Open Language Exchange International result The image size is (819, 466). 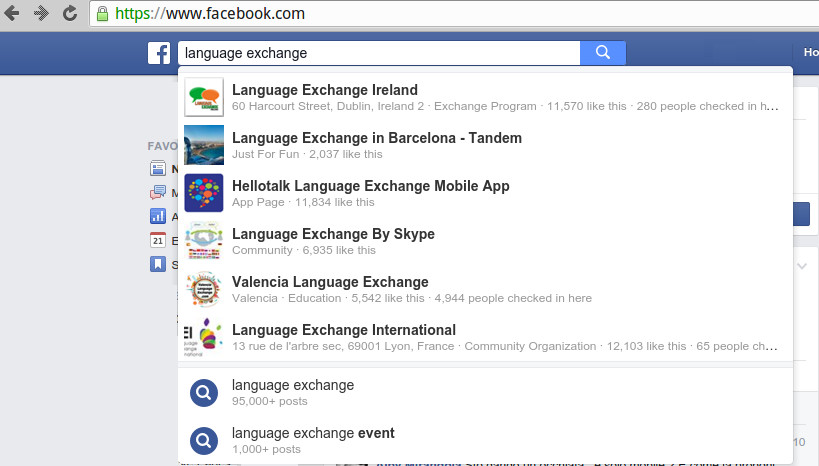(485, 337)
